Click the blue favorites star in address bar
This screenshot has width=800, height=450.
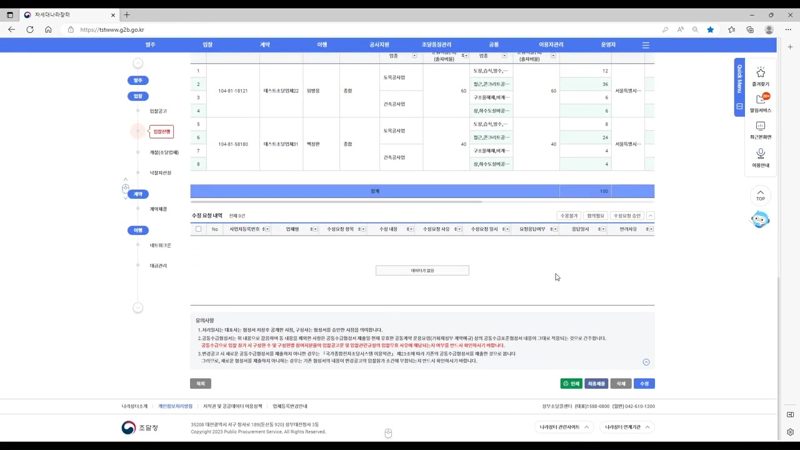click(710, 30)
